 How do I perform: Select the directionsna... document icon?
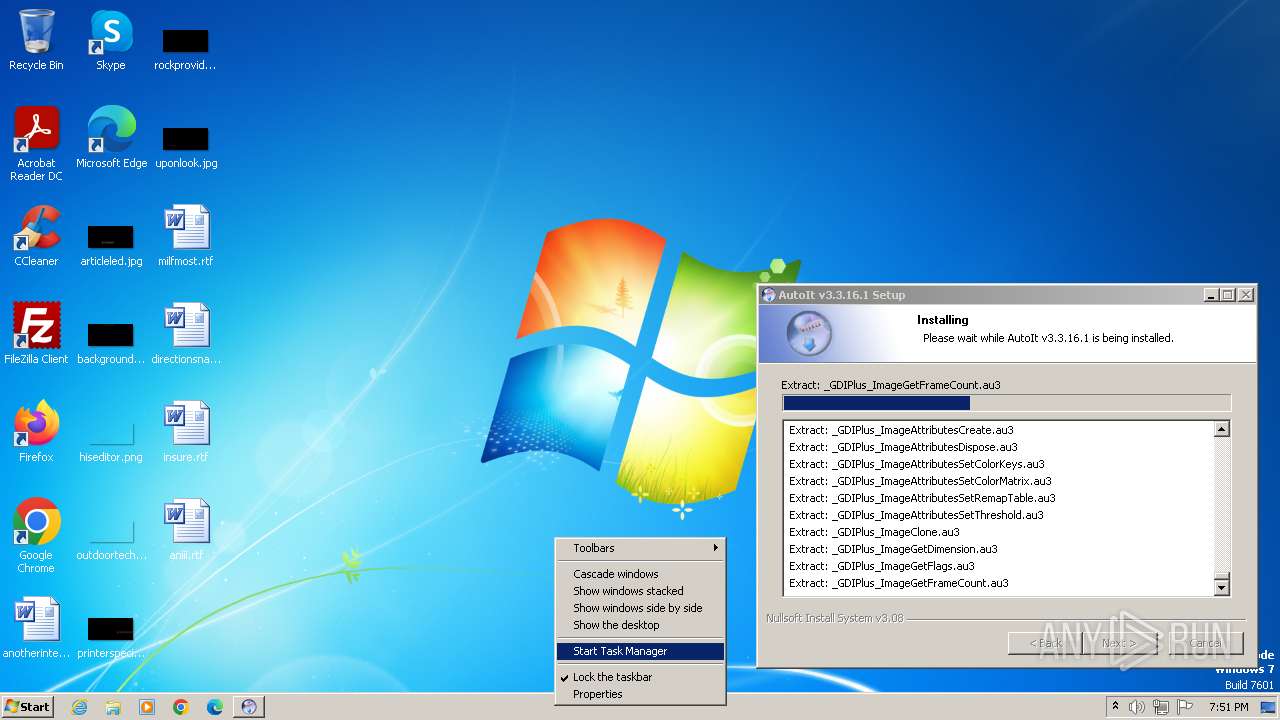(186, 334)
